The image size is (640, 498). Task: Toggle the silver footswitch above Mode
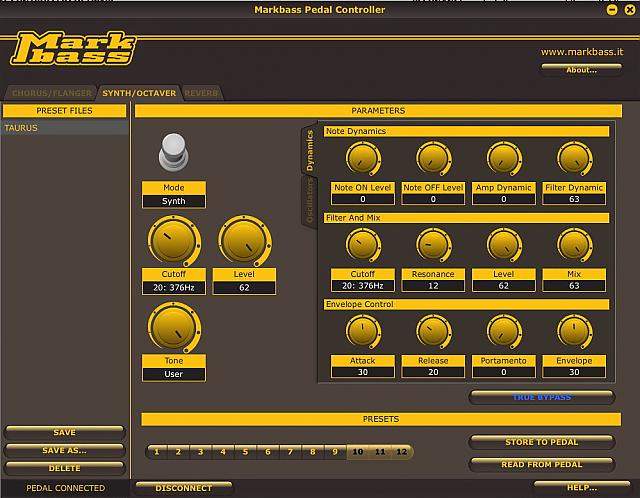[173, 151]
